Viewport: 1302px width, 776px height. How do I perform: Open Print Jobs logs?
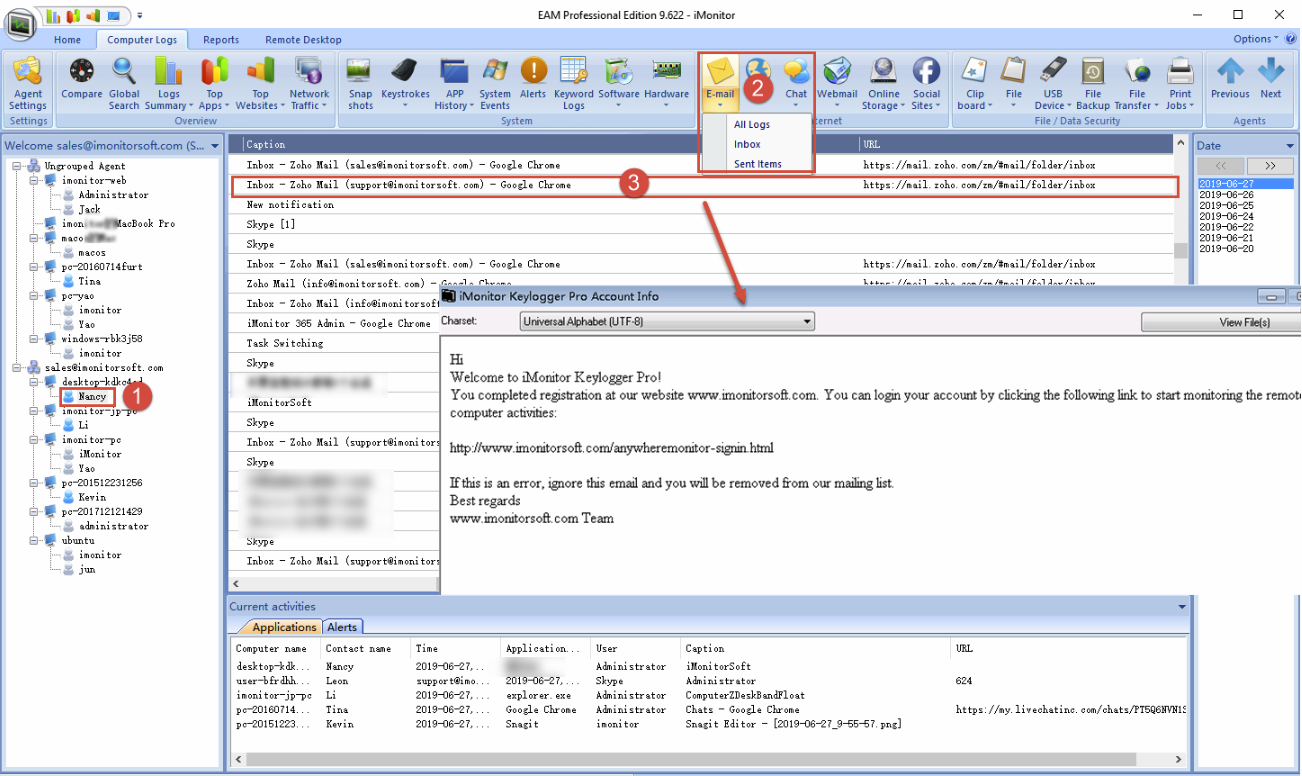[x=1180, y=84]
